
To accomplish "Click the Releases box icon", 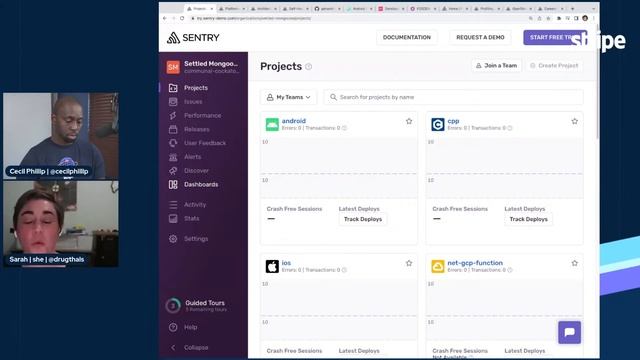I will (173, 129).
